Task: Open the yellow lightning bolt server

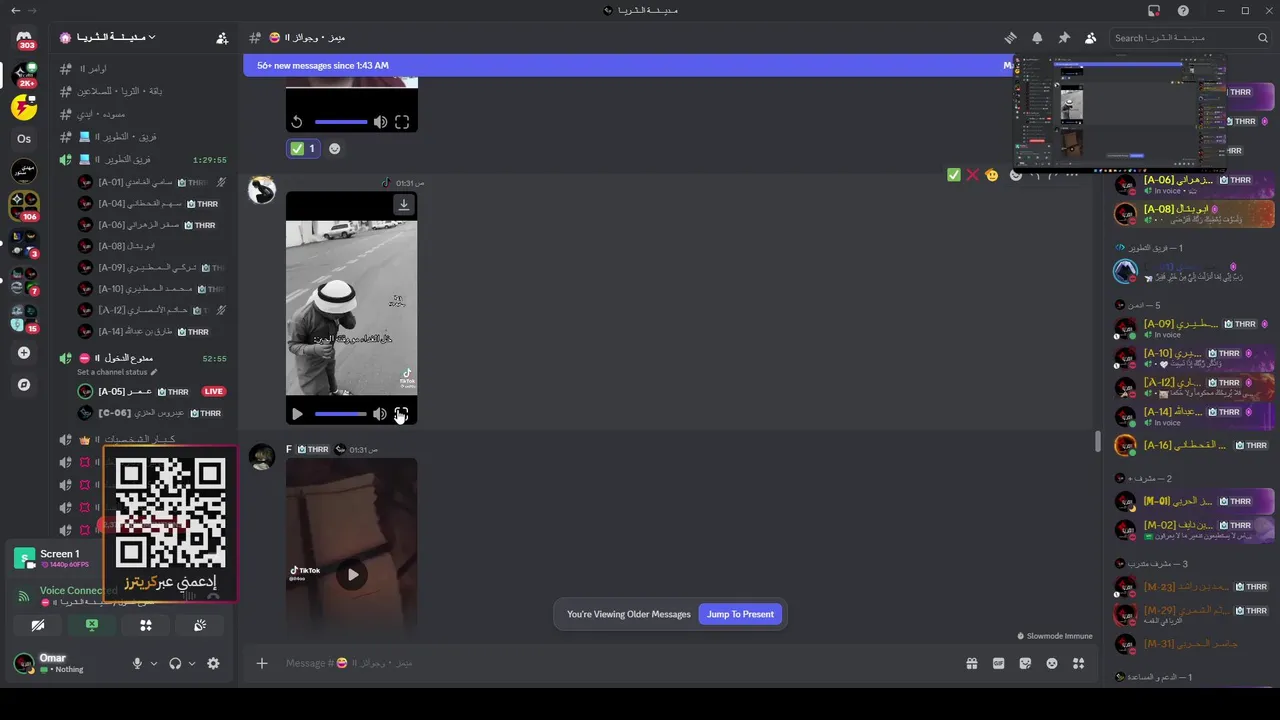Action: click(x=24, y=107)
